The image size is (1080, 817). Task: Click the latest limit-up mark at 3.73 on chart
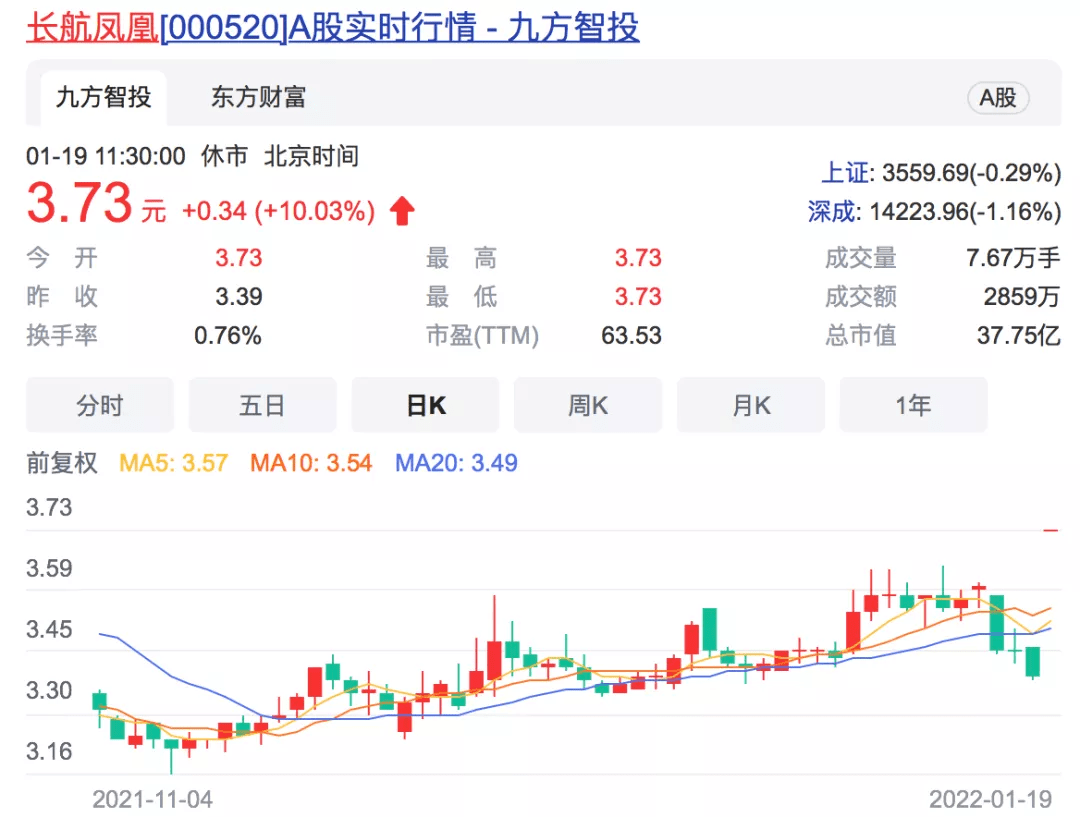point(1050,530)
